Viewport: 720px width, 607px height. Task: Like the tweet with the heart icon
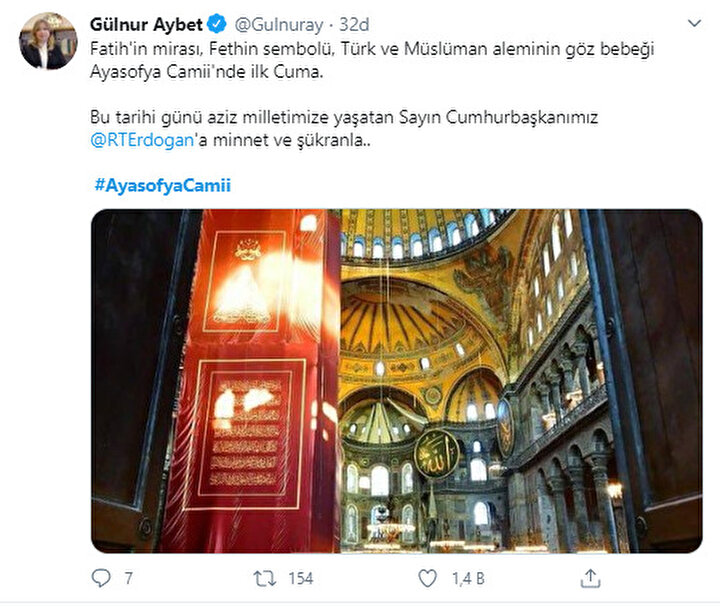point(428,578)
